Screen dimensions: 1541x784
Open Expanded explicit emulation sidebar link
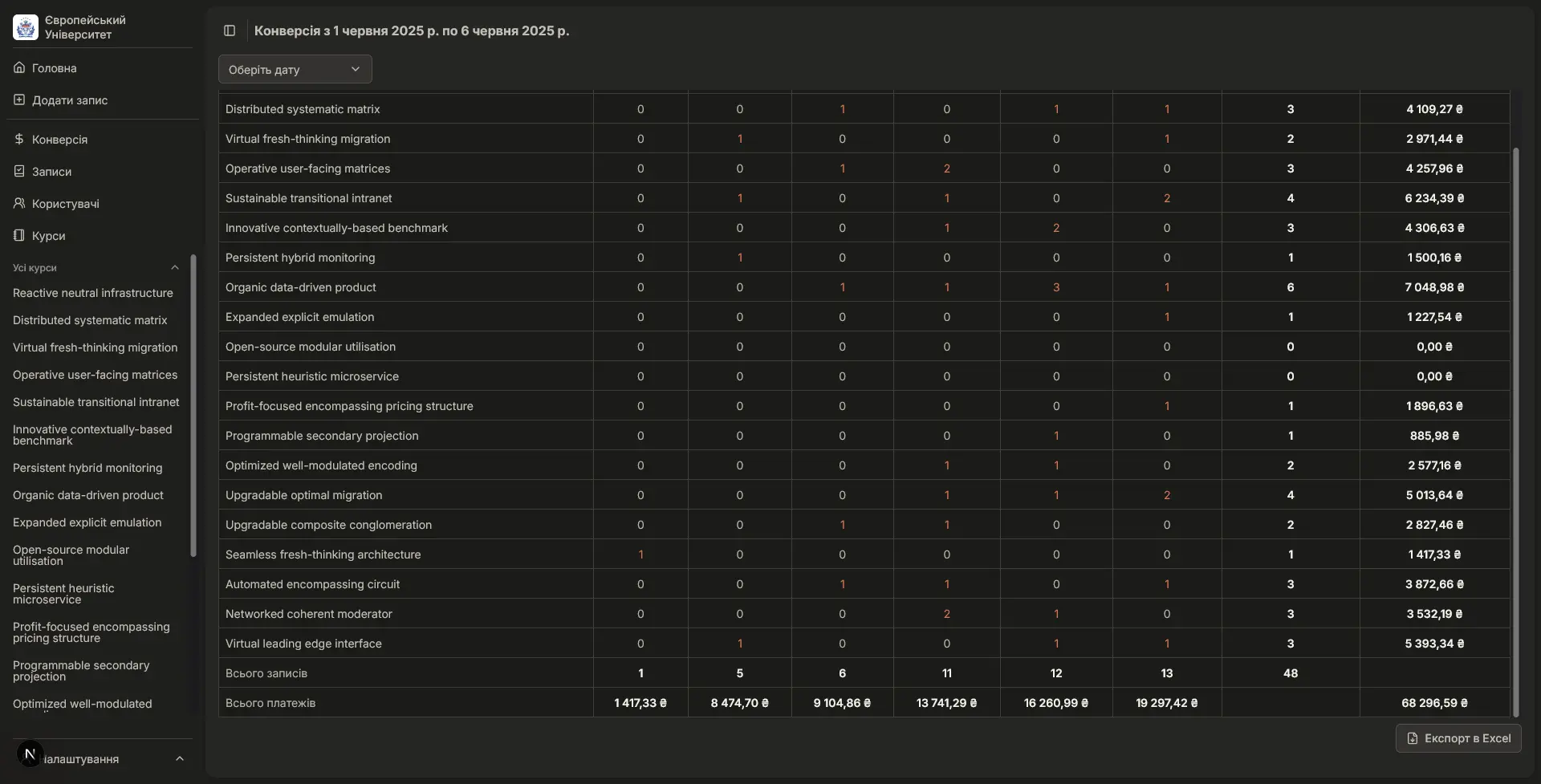pyautogui.click(x=87, y=522)
